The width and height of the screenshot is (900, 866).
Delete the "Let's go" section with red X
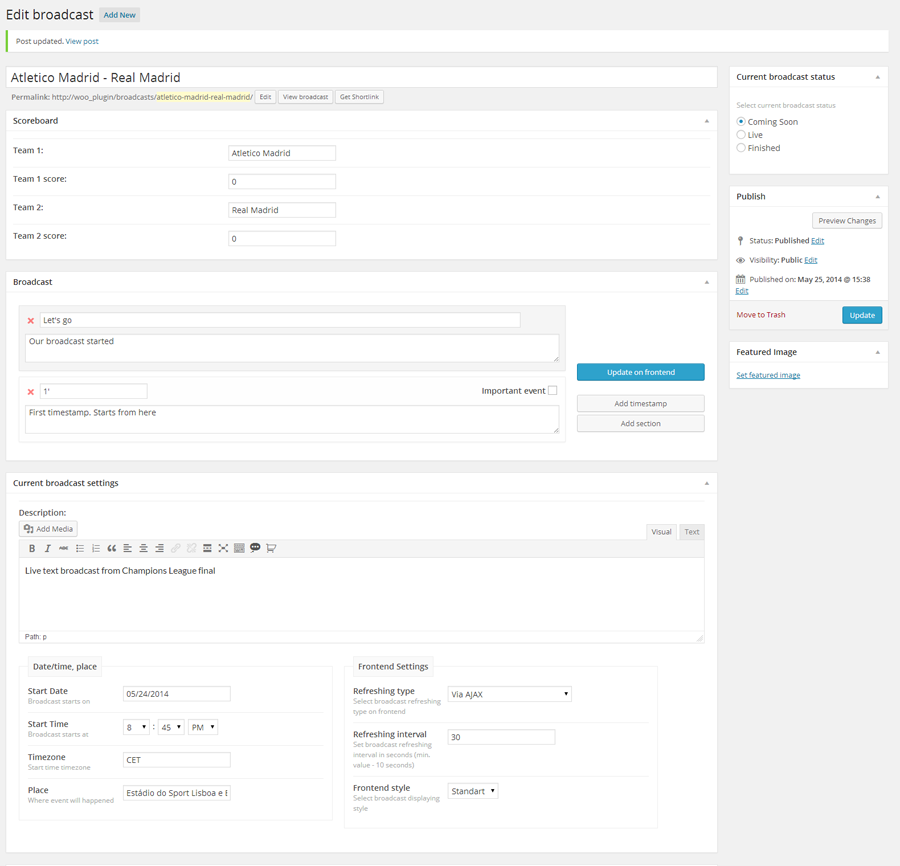(x=31, y=321)
